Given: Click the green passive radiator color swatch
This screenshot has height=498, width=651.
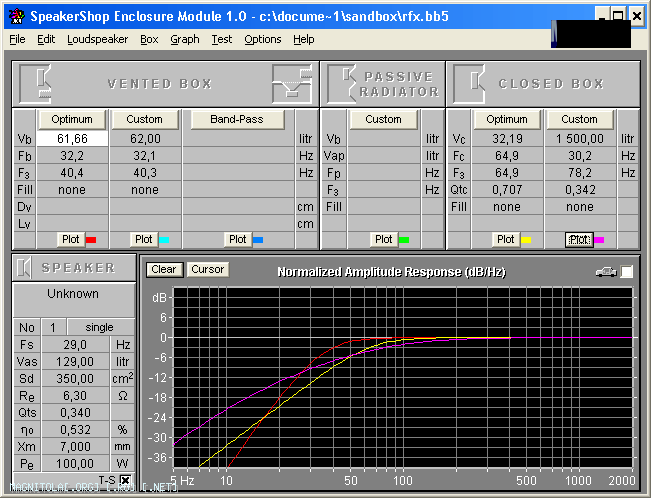Looking at the screenshot, I should point(404,240).
